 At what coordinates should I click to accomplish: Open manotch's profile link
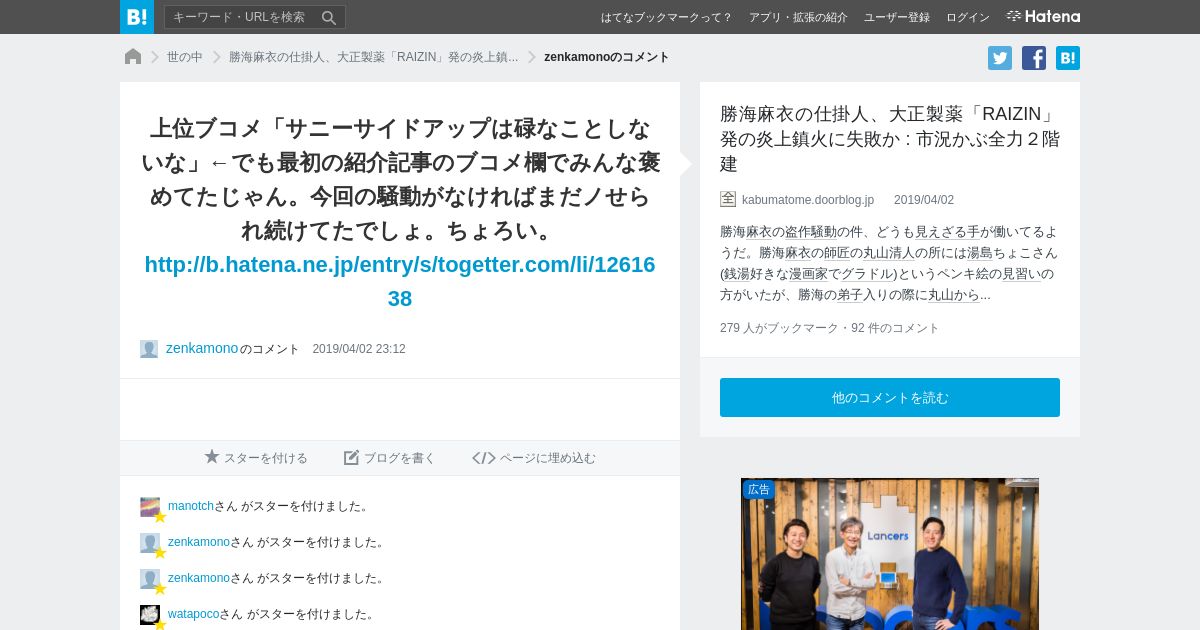tap(191, 506)
